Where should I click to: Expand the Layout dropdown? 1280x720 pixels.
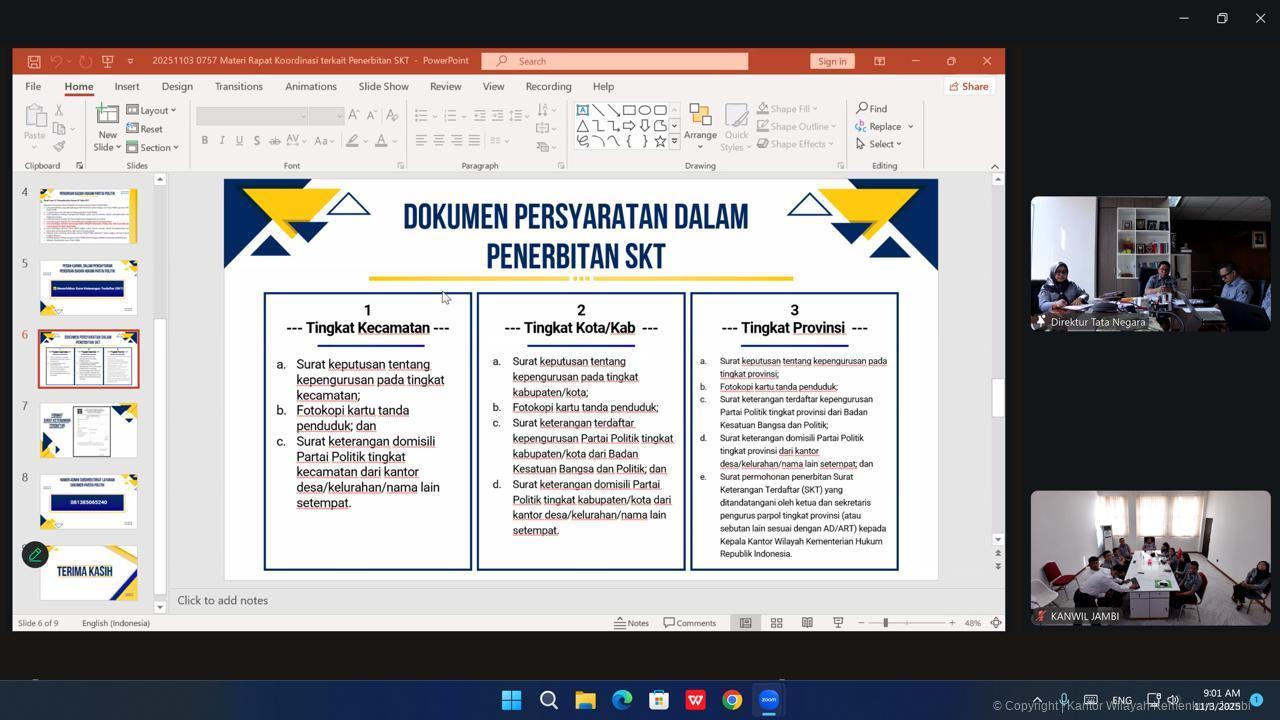tap(152, 110)
